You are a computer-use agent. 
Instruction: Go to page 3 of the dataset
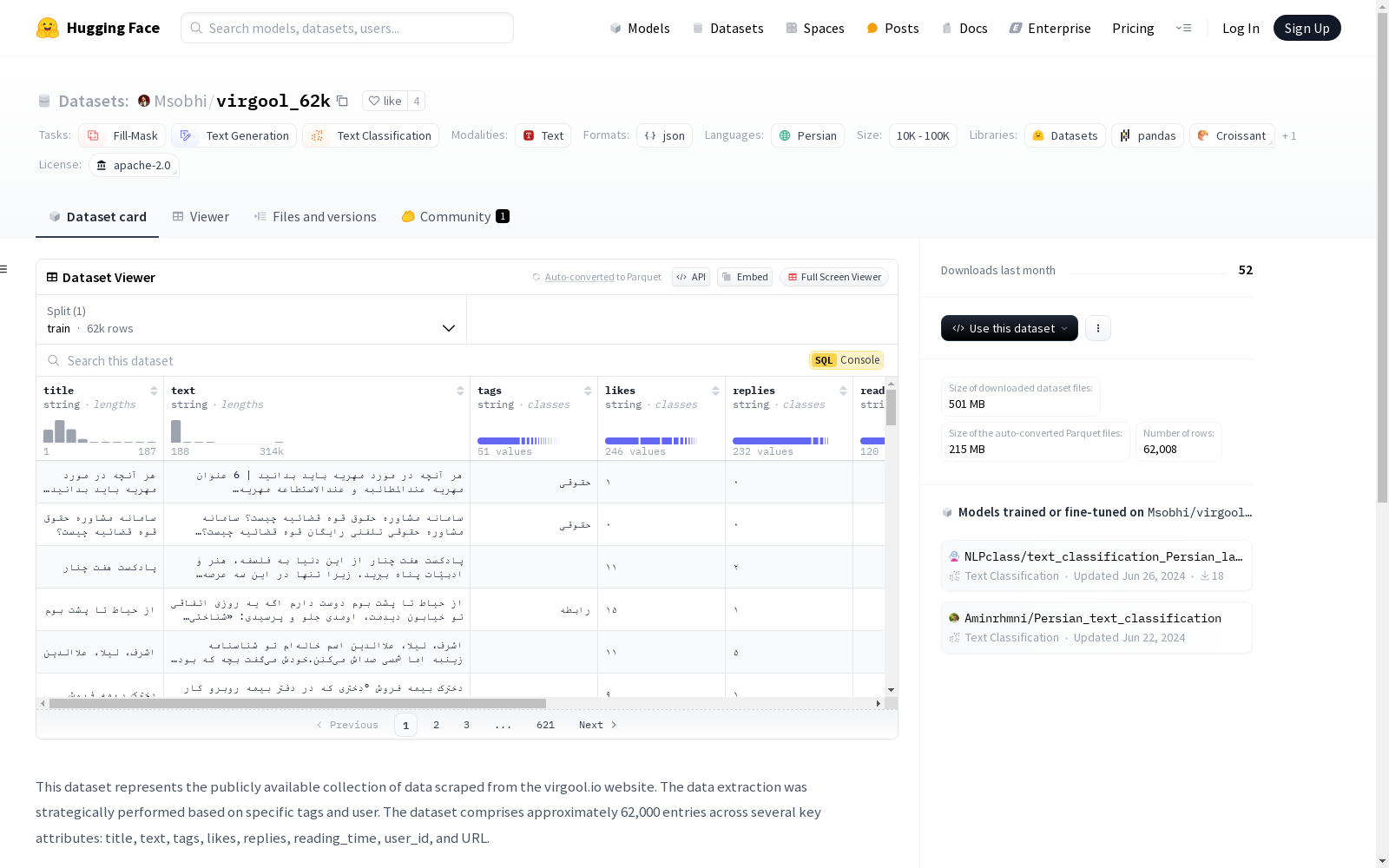pyautogui.click(x=466, y=725)
